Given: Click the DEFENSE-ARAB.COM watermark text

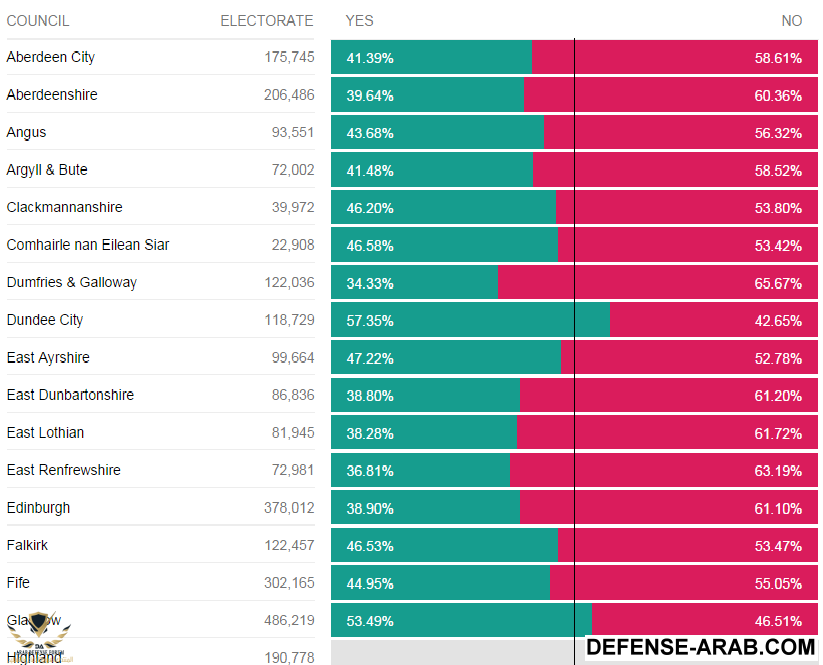Looking at the screenshot, I should (x=700, y=648).
